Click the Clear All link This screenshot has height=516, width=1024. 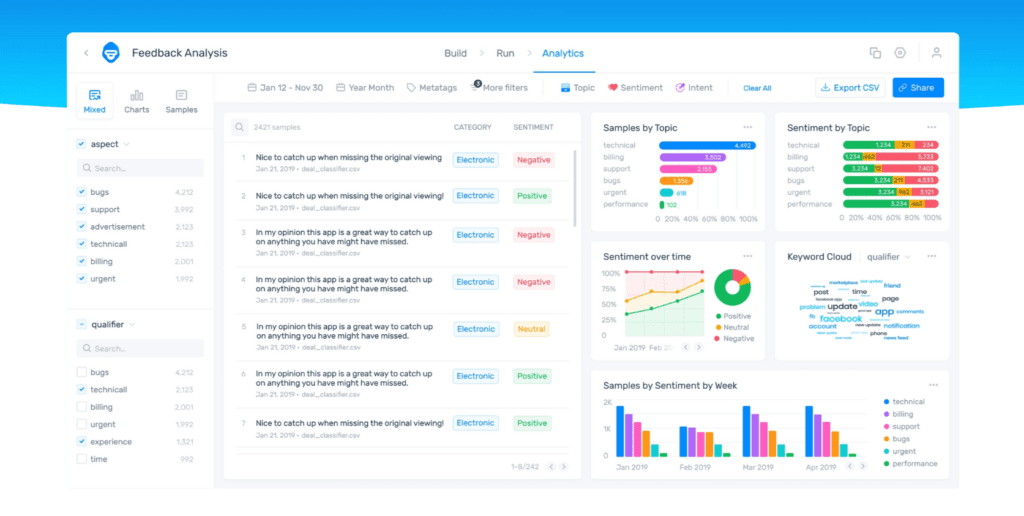pos(757,88)
